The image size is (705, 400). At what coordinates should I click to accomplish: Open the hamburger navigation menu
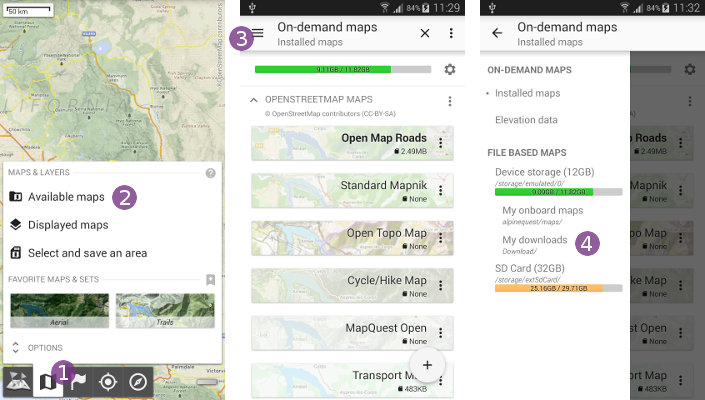coord(258,33)
